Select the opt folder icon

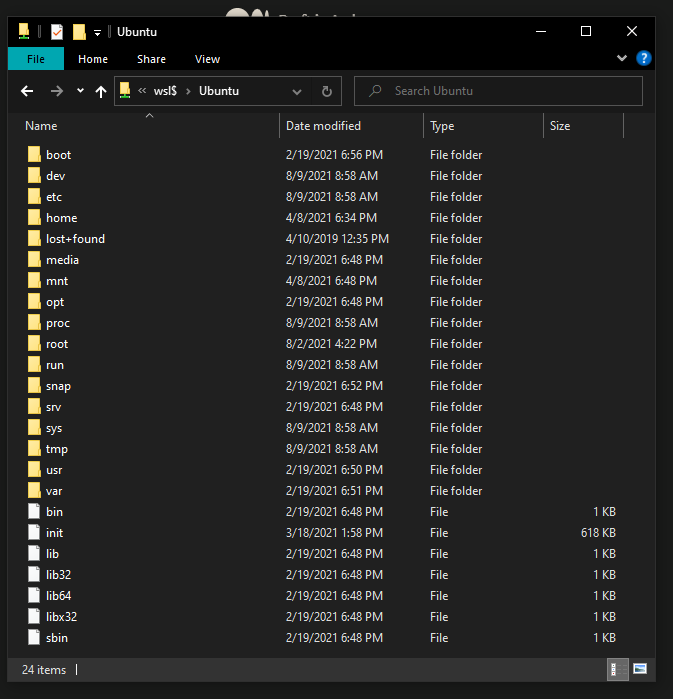pos(34,301)
